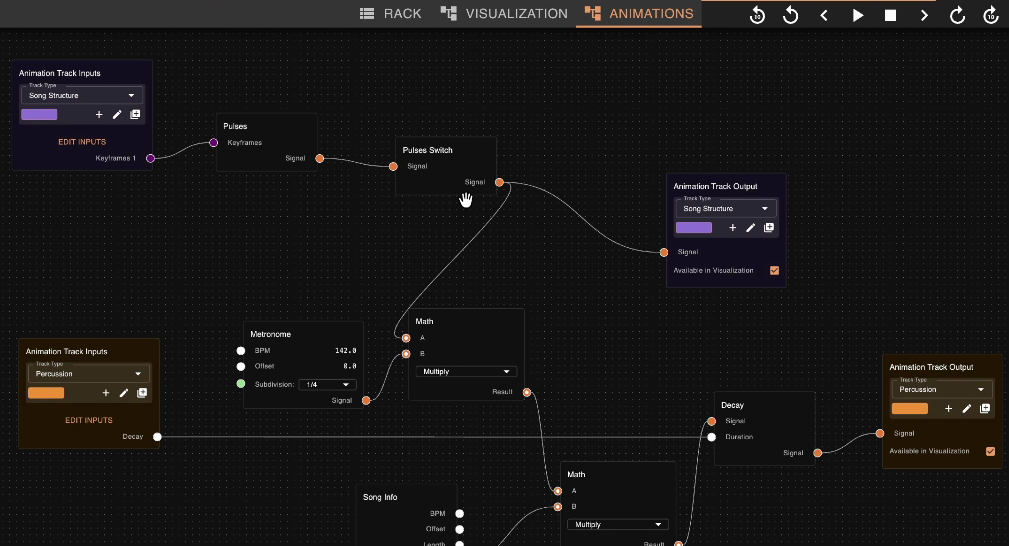Toggle Available in Visualization for Percussion output
This screenshot has height=546, width=1009.
[x=991, y=451]
